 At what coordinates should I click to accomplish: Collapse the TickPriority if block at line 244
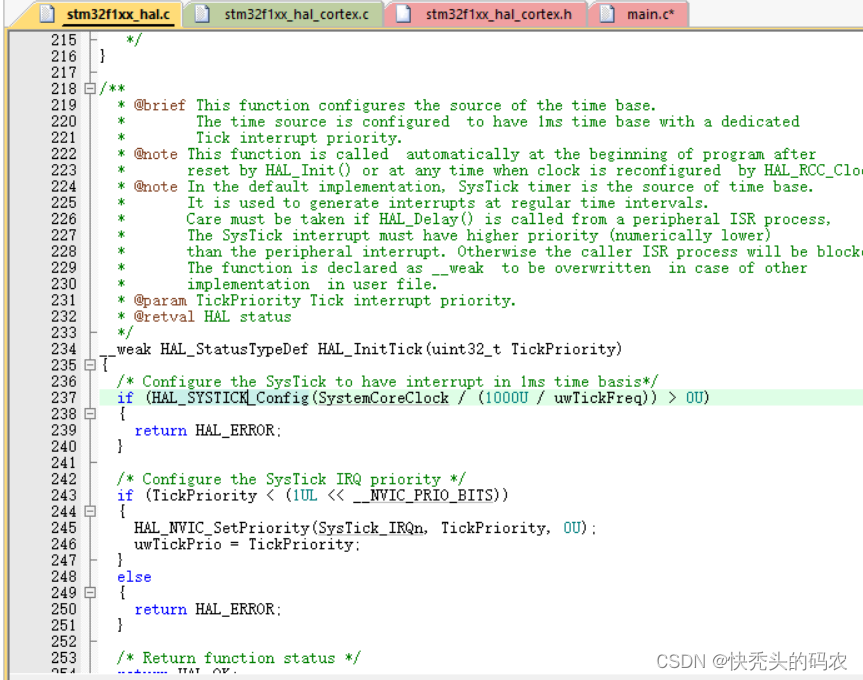coord(89,511)
